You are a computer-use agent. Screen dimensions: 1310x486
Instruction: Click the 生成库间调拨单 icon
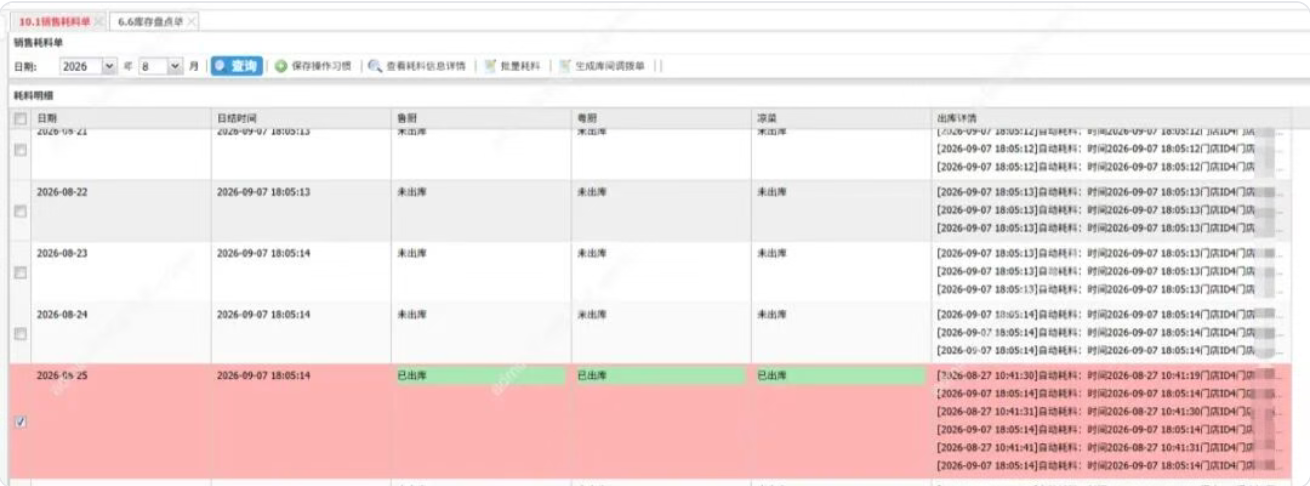coord(565,66)
